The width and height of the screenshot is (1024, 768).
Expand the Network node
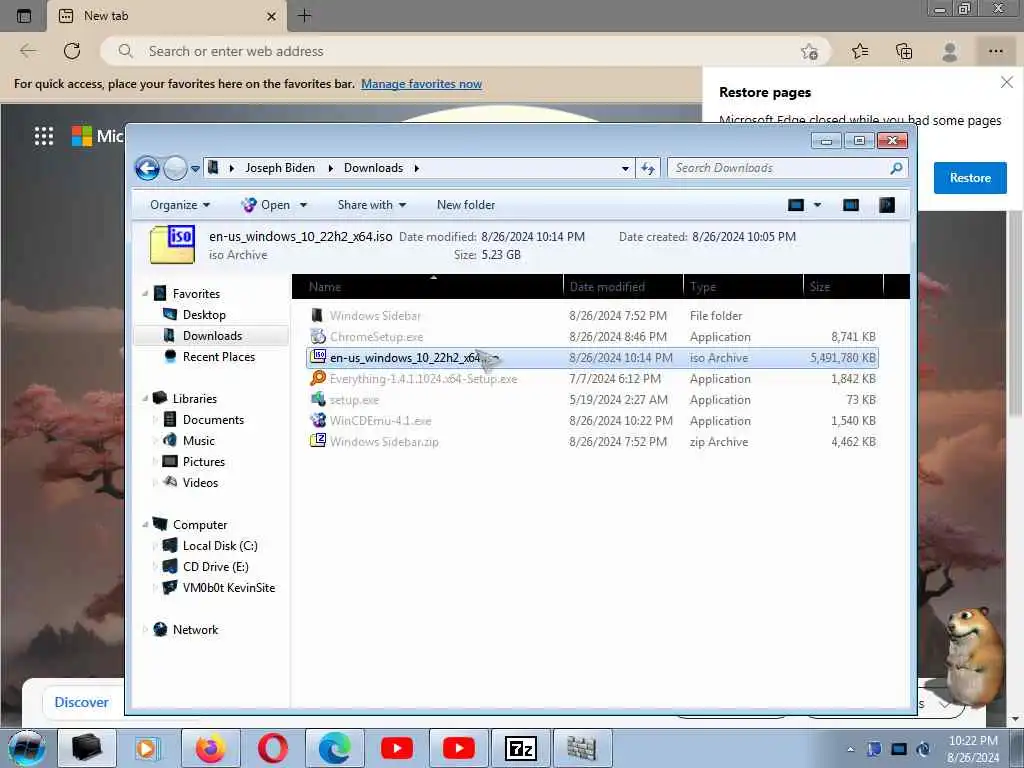pos(145,630)
